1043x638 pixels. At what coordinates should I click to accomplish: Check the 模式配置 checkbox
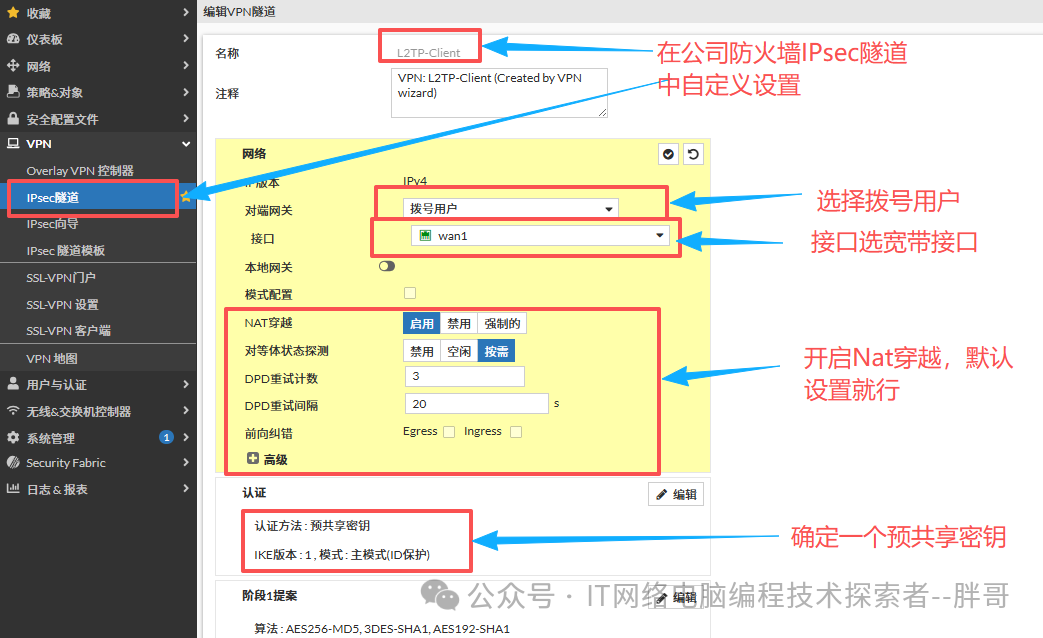click(409, 293)
